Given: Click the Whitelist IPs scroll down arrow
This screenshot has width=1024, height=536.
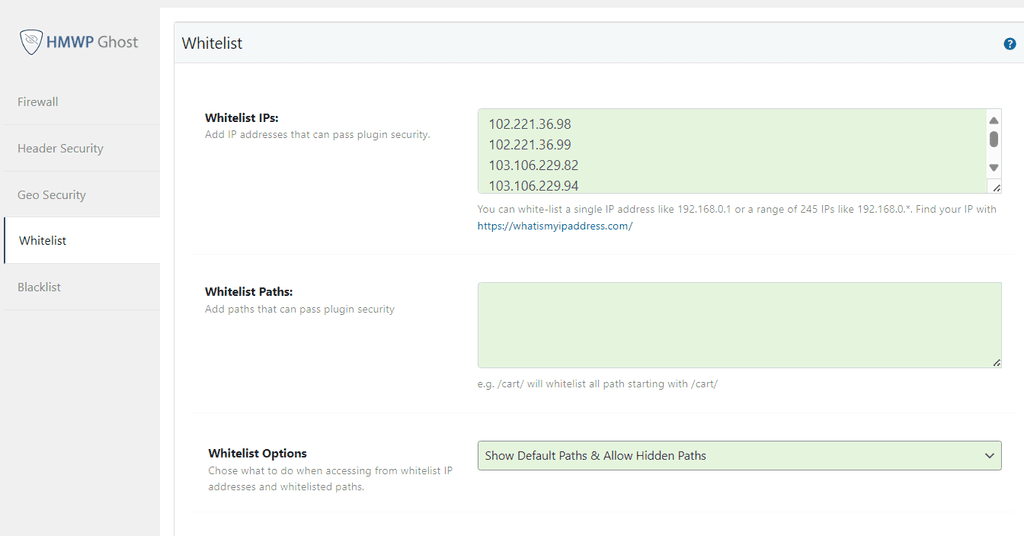Looking at the screenshot, I should 994,168.
